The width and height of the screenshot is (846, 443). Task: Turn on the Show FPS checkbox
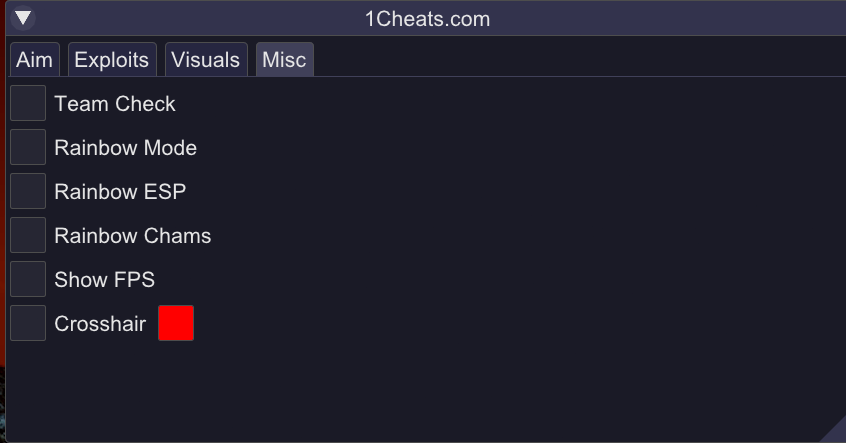pos(28,279)
